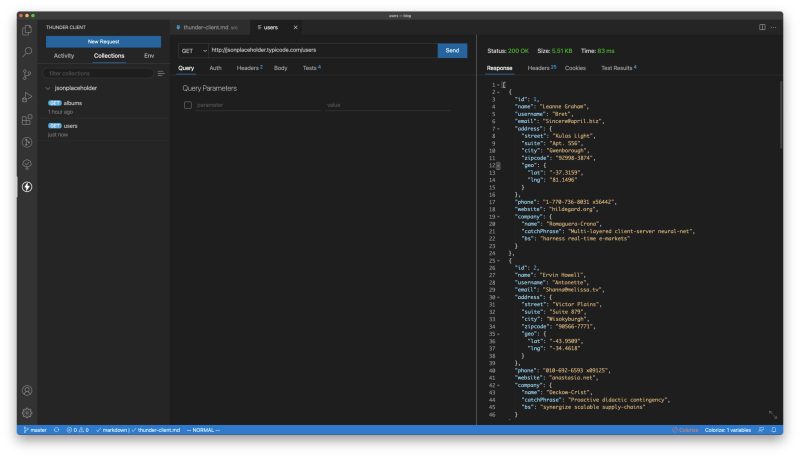Split the editor with the layout icon
Image resolution: width=800 pixels, height=457 pixels.
tap(762, 27)
